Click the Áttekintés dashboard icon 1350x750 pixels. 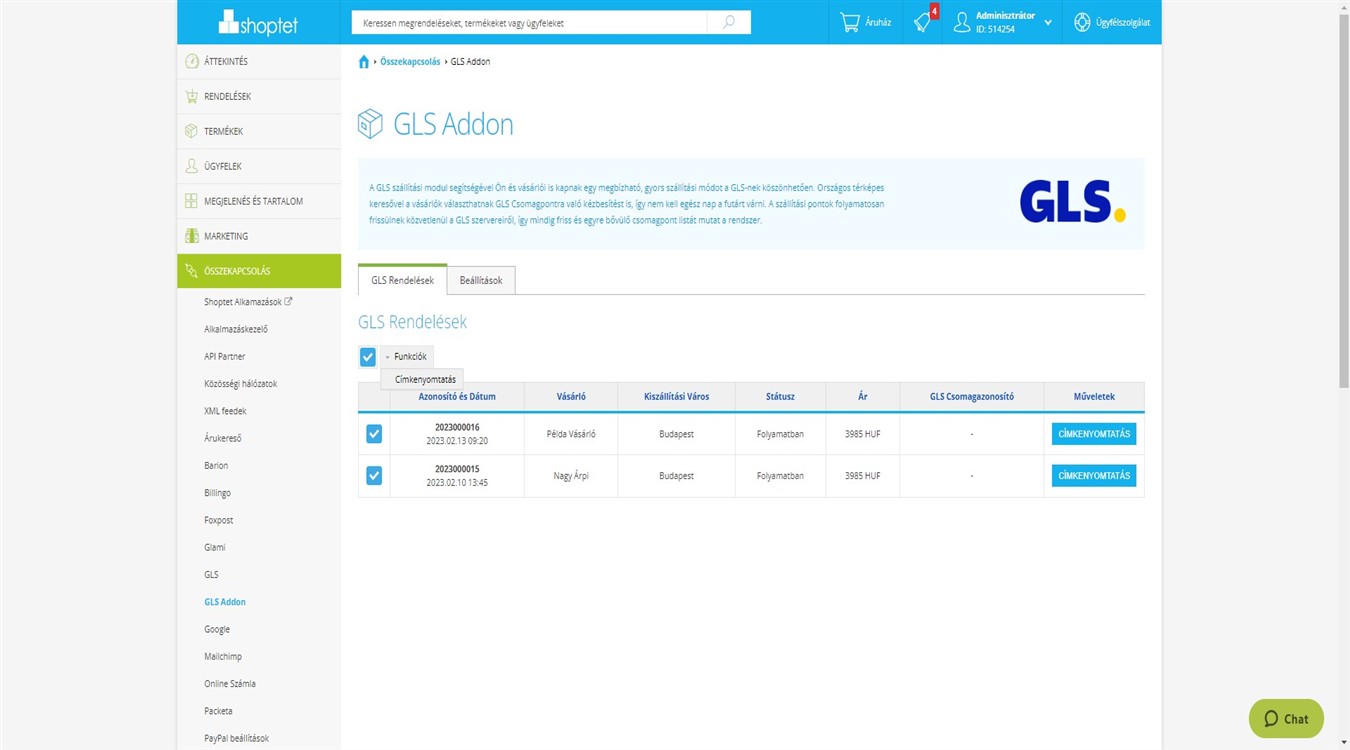[x=191, y=61]
